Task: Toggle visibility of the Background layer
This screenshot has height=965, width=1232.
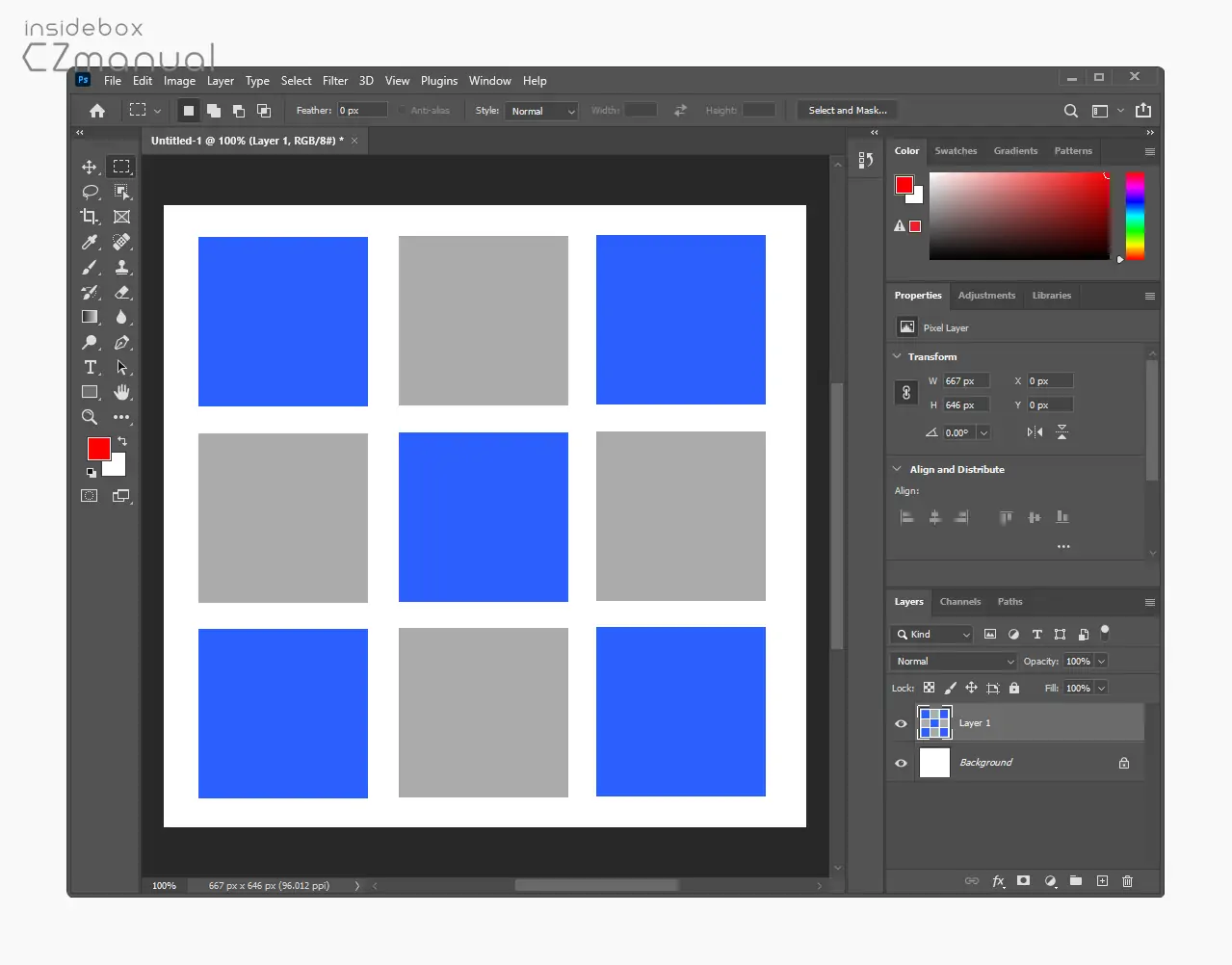Action: tap(901, 763)
